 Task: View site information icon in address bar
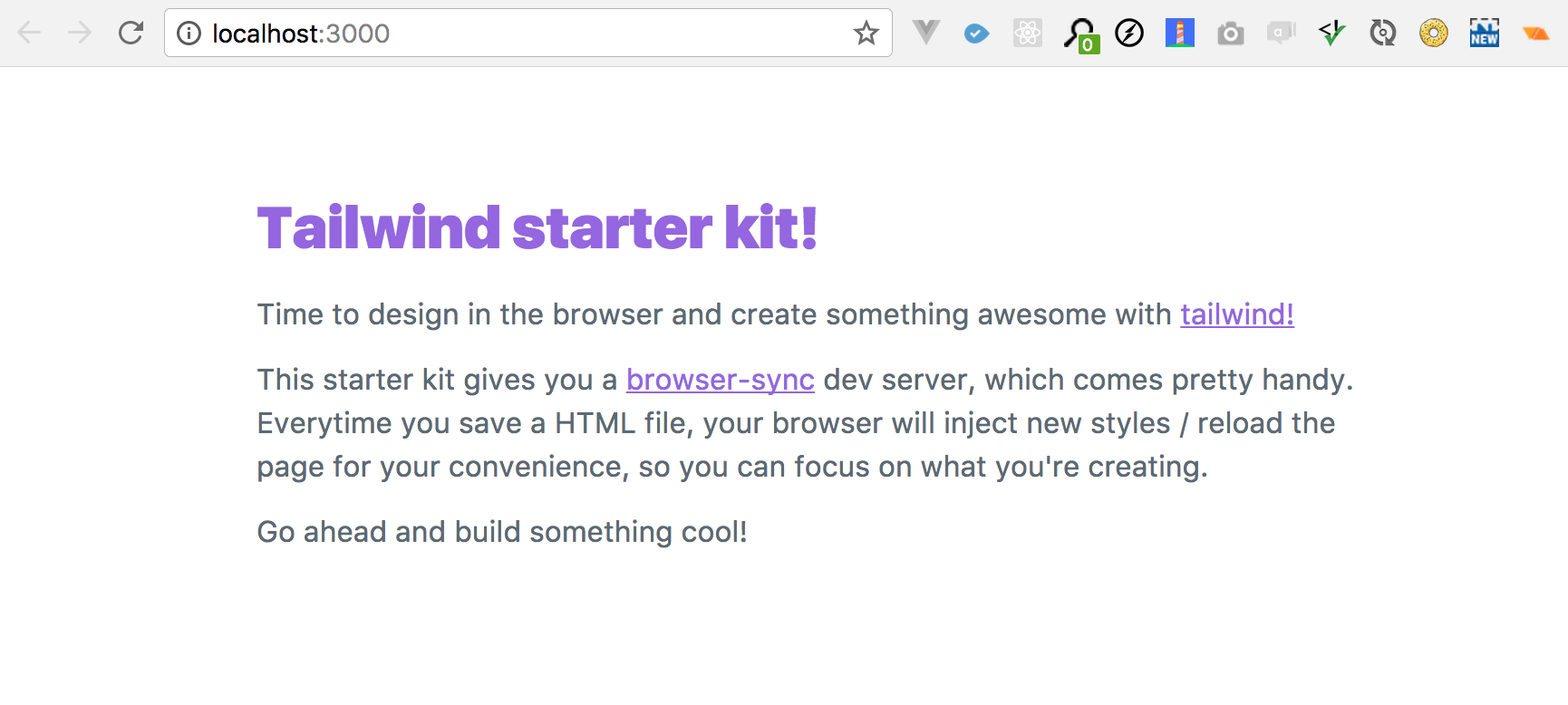[189, 34]
